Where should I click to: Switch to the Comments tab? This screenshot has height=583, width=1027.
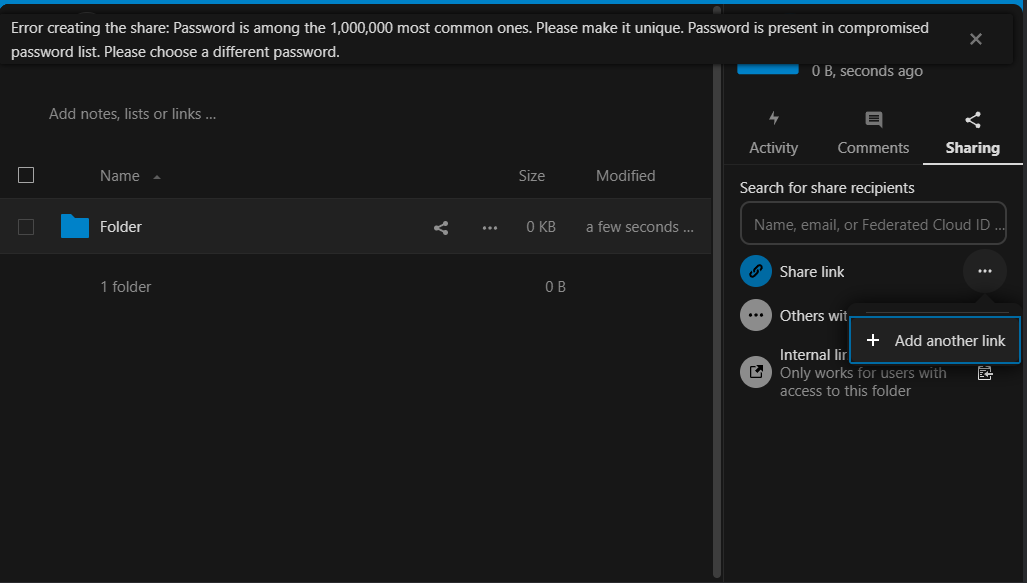(x=873, y=134)
